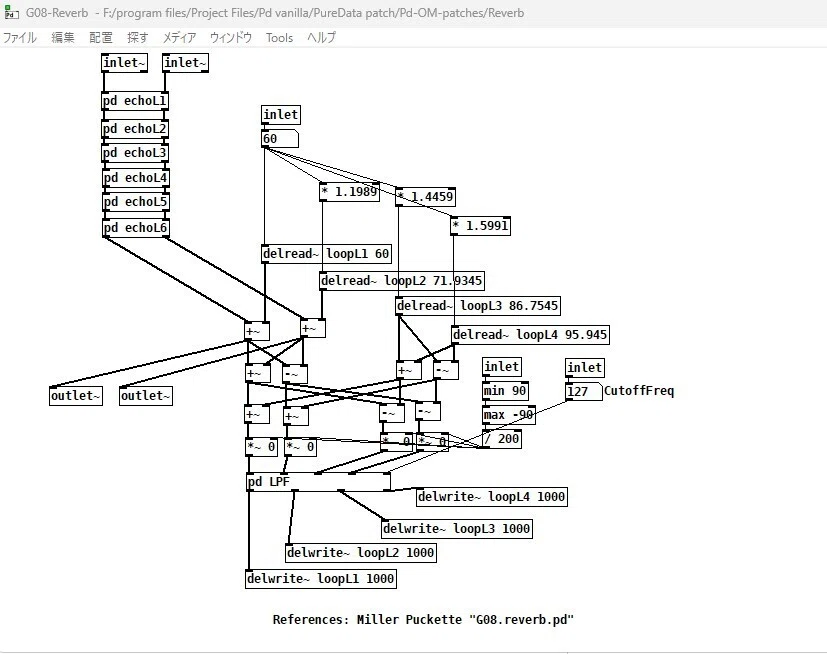The width and height of the screenshot is (827, 654).
Task: Select the inlet object above number box 60
Action: pos(281,115)
